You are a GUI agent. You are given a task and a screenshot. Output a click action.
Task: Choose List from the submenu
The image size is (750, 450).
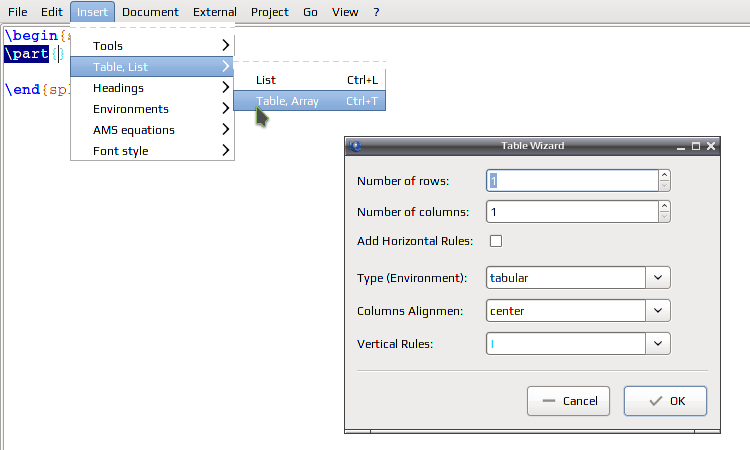309,80
